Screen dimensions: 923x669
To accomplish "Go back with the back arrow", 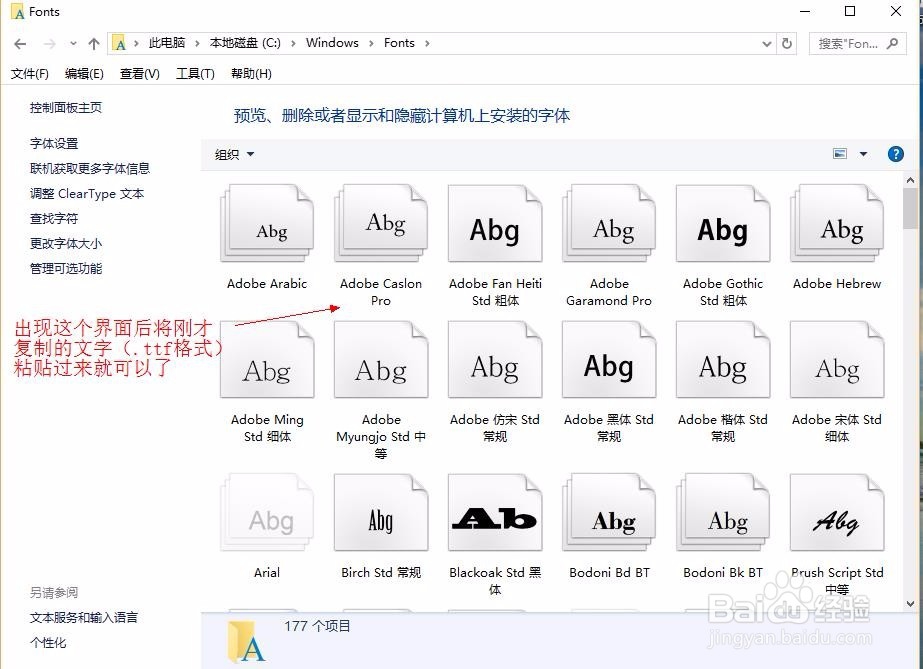I will 20,44.
